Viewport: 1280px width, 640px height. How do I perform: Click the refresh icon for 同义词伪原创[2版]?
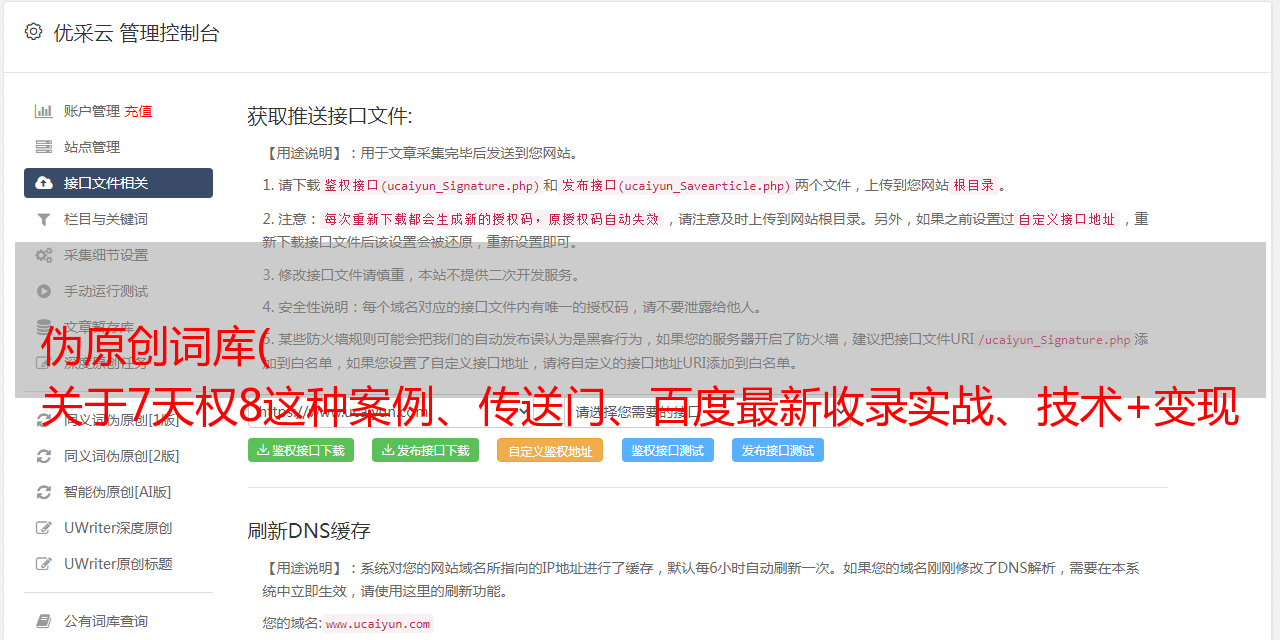pyautogui.click(x=44, y=456)
